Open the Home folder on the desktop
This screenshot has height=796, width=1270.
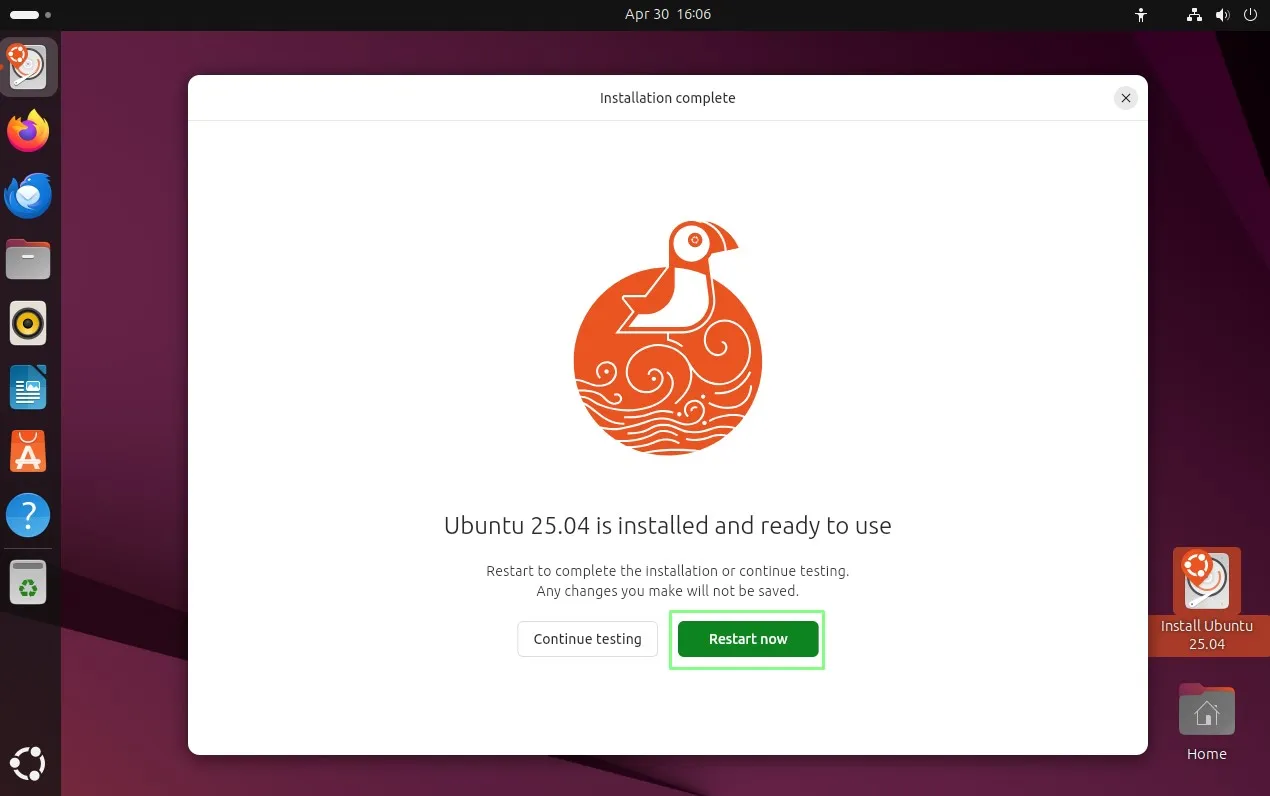click(x=1207, y=722)
